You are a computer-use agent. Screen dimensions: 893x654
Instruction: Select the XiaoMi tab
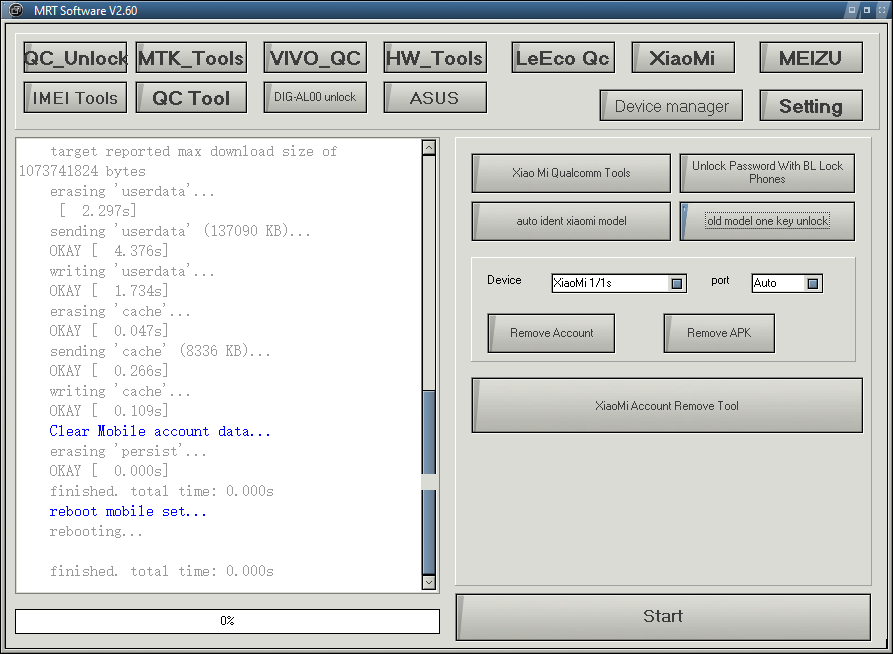[x=683, y=58]
